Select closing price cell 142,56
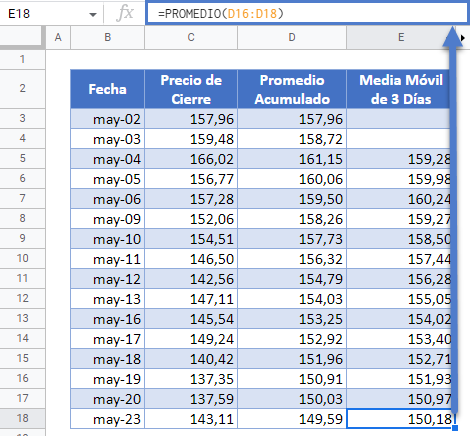This screenshot has height=436, width=470. pos(191,279)
